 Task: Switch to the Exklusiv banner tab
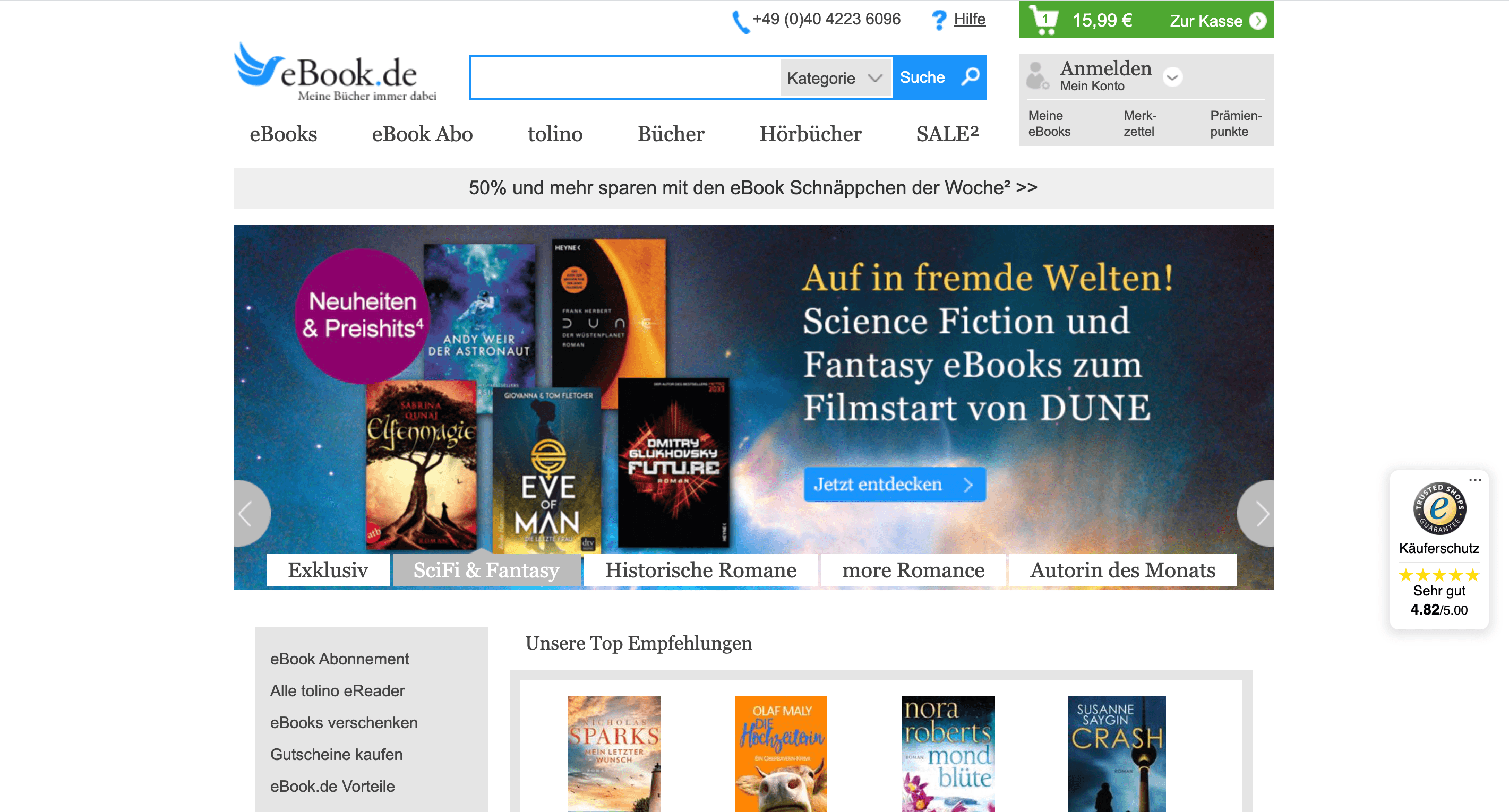coord(328,570)
